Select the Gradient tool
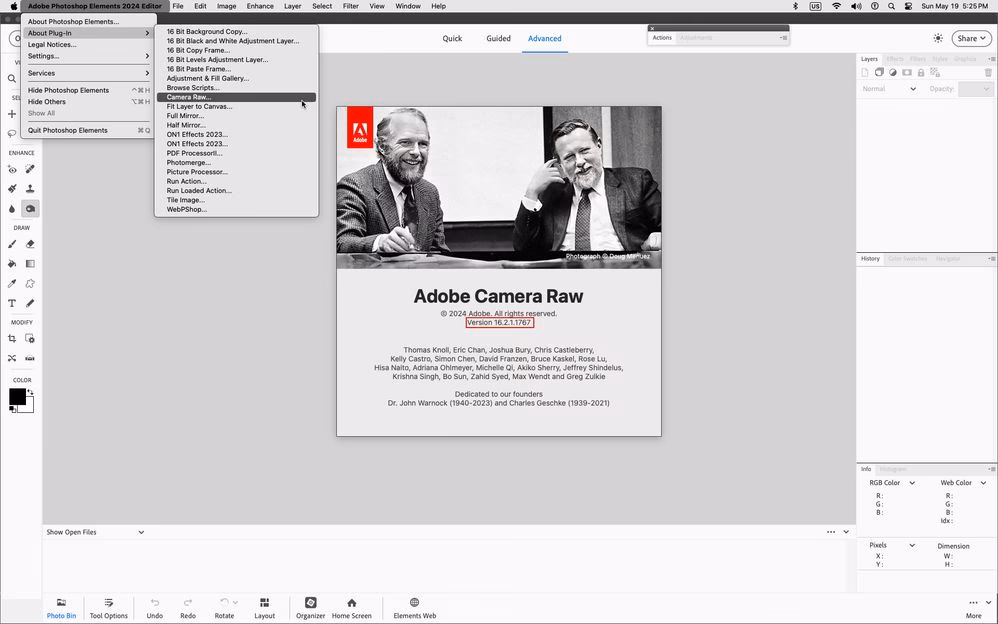The height and width of the screenshot is (624, 998). click(29, 264)
